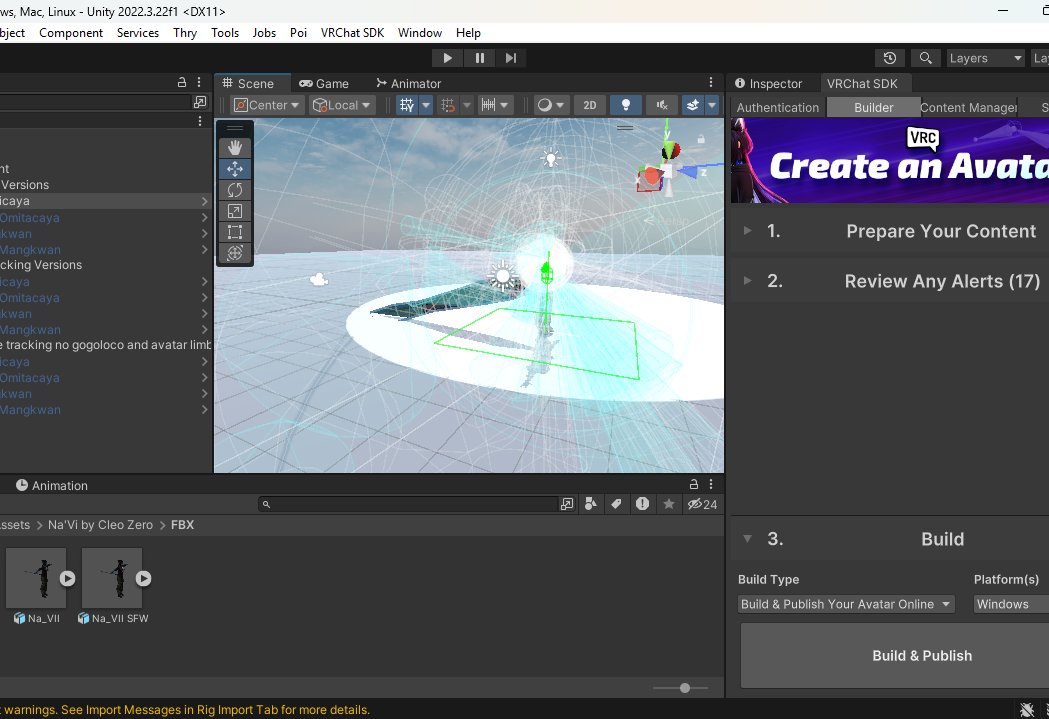Click Search by Import Log Type icon
This screenshot has height=719, width=1049.
[642, 504]
